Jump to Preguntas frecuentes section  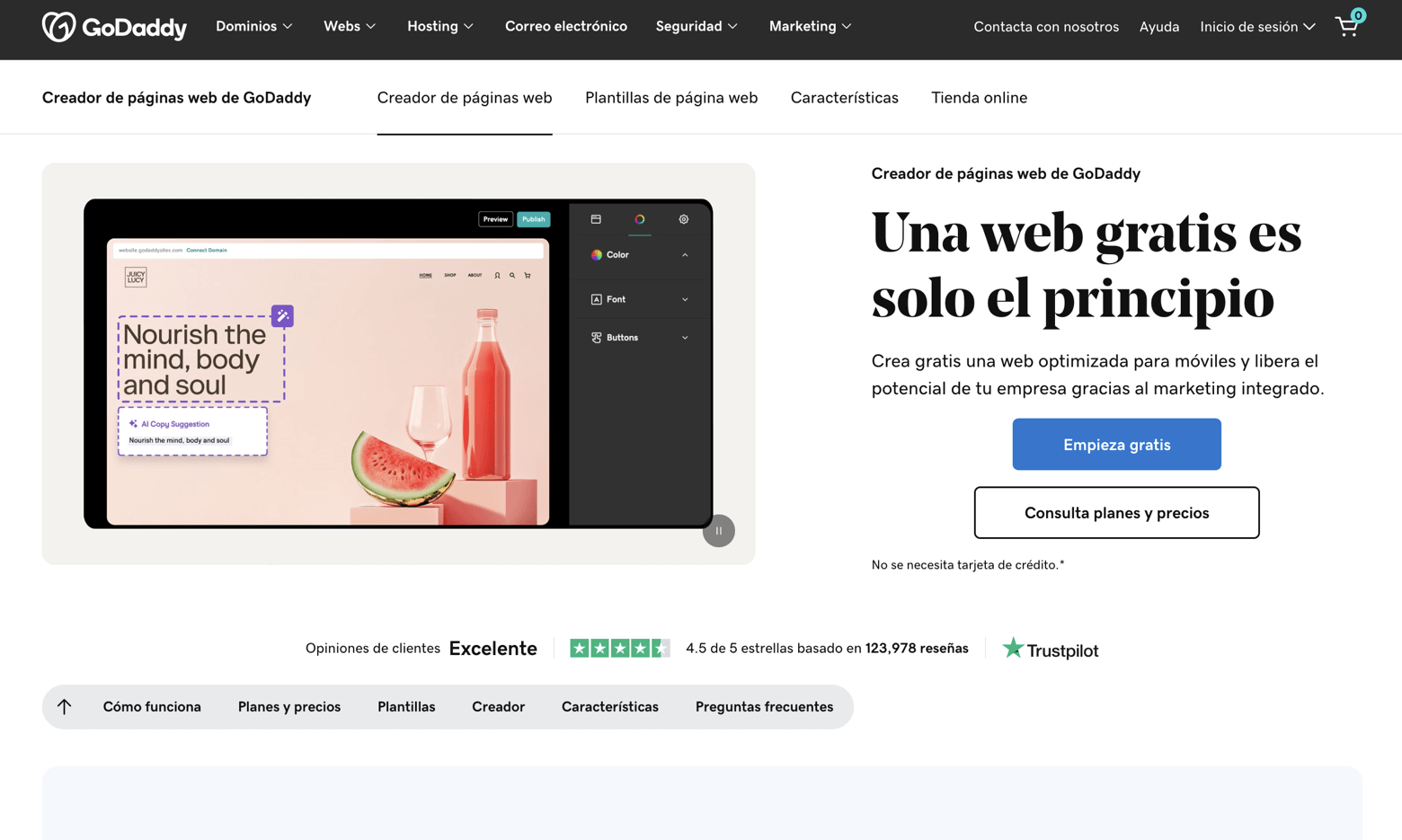(765, 707)
